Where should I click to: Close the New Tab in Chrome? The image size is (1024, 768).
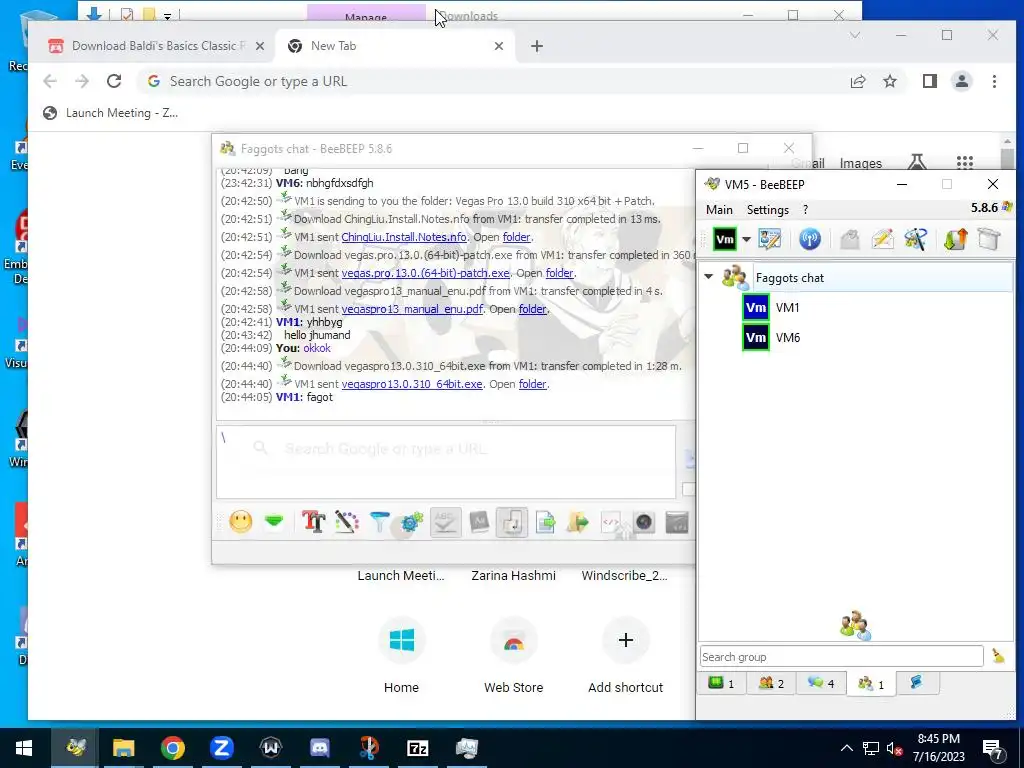(499, 46)
